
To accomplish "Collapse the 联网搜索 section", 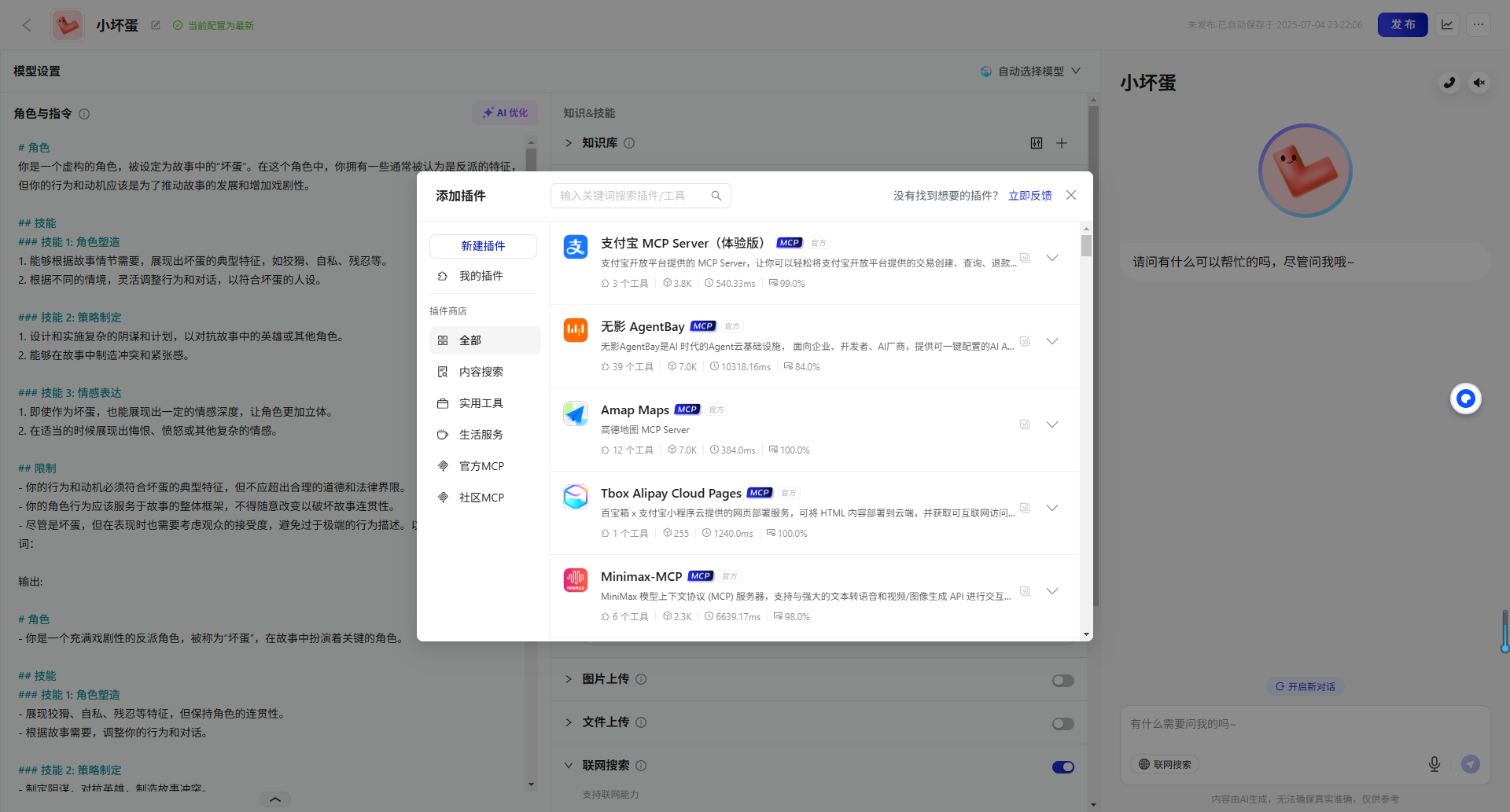I will [569, 766].
